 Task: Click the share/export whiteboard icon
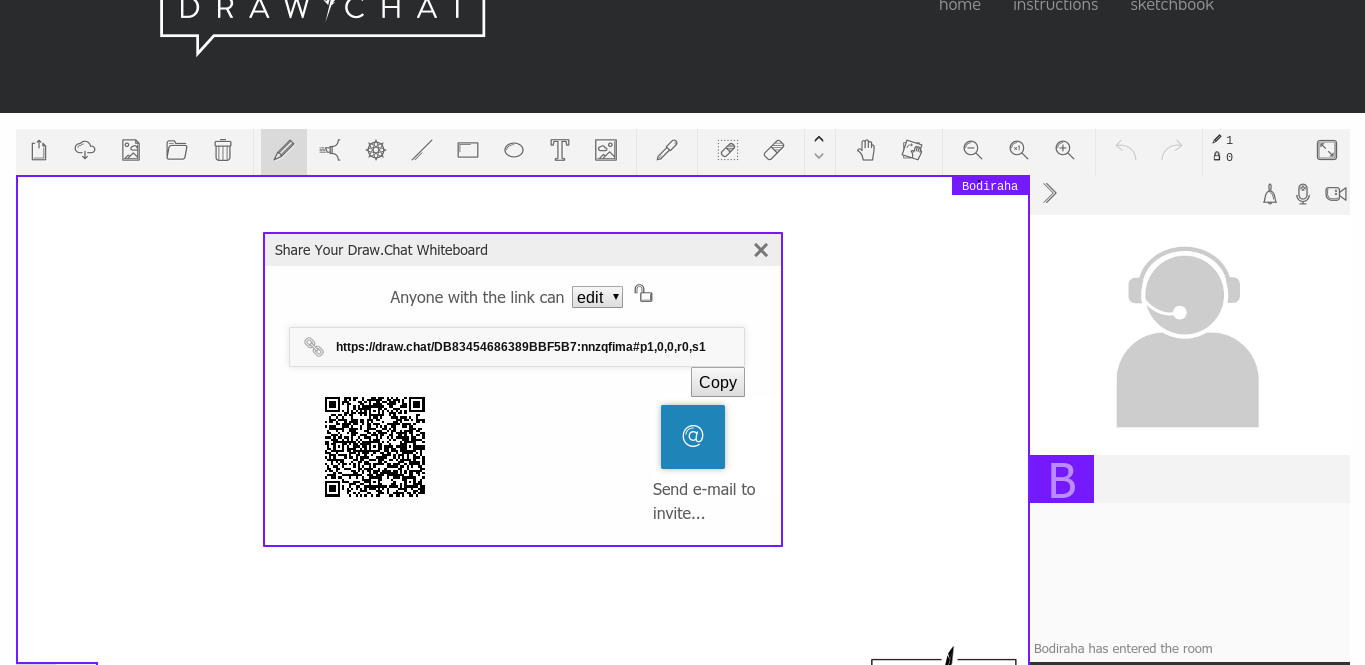tap(39, 150)
